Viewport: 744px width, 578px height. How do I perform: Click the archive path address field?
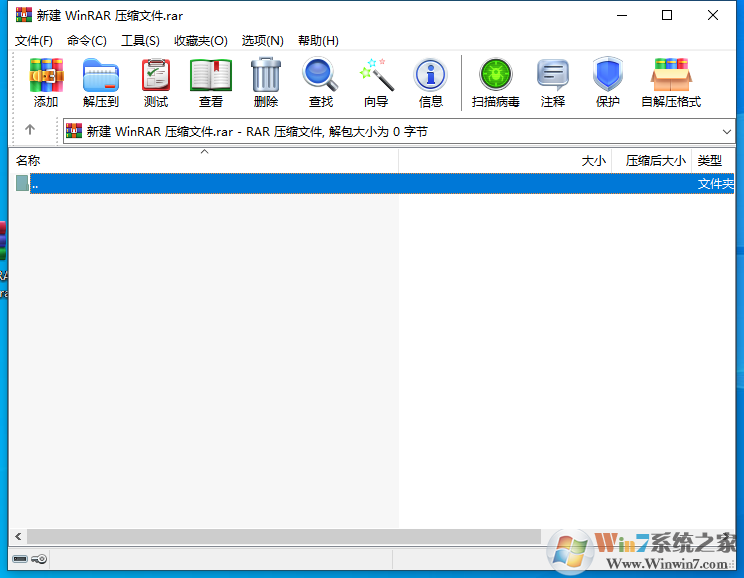coord(399,131)
